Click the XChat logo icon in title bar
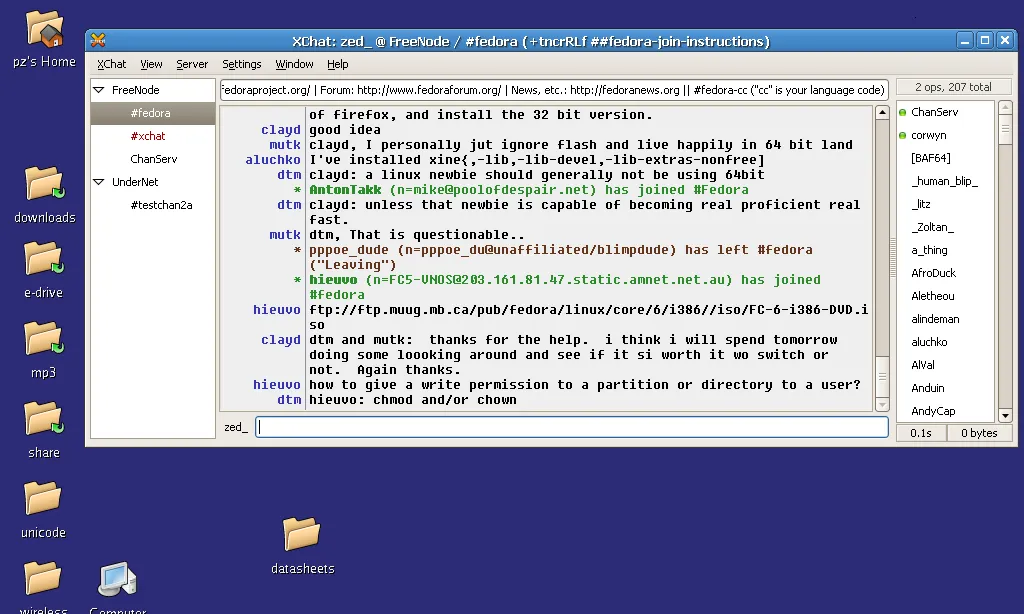Image resolution: width=1024 pixels, height=614 pixels. pyautogui.click(x=98, y=40)
